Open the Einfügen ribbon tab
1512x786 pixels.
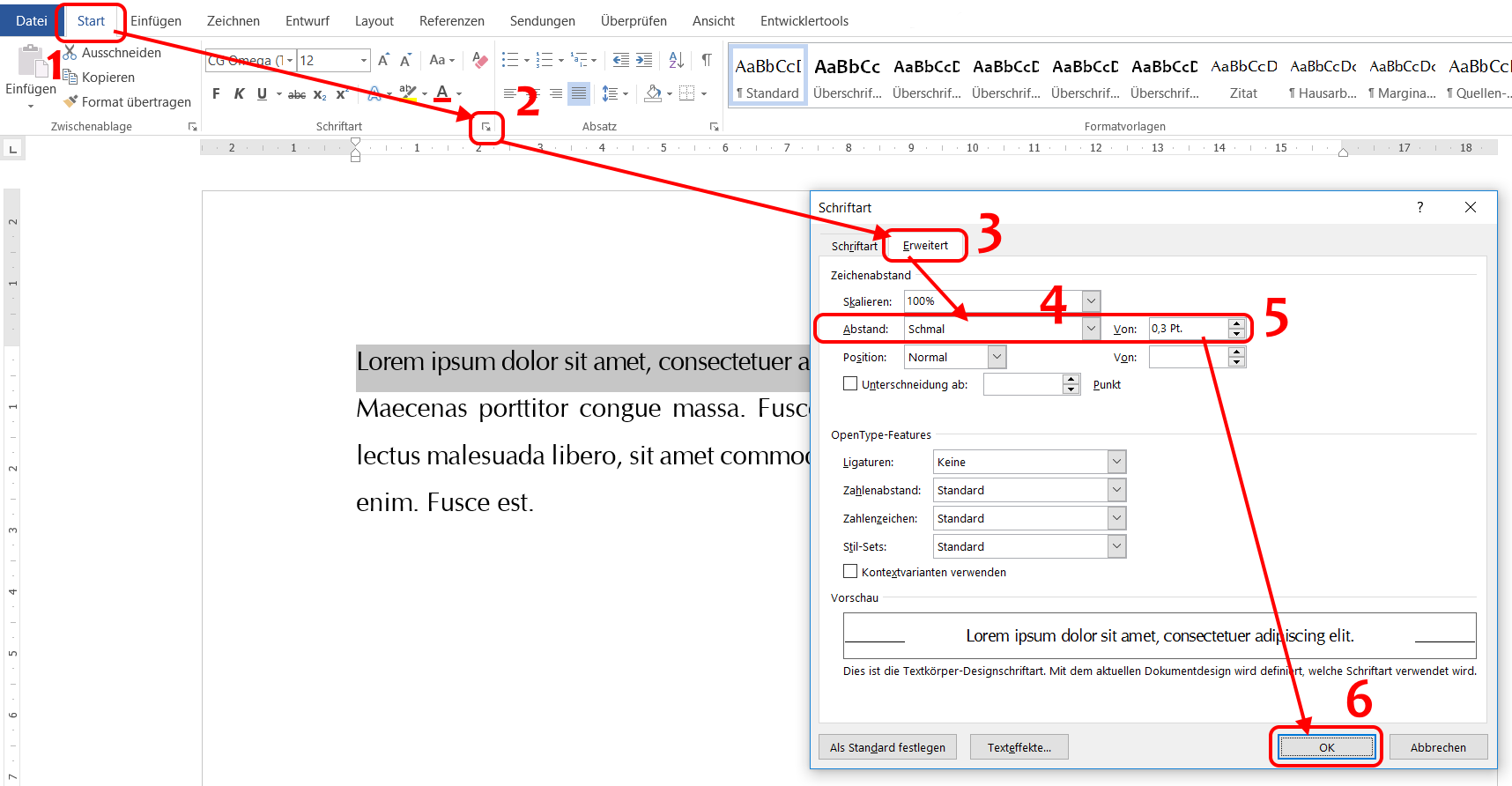coord(156,21)
